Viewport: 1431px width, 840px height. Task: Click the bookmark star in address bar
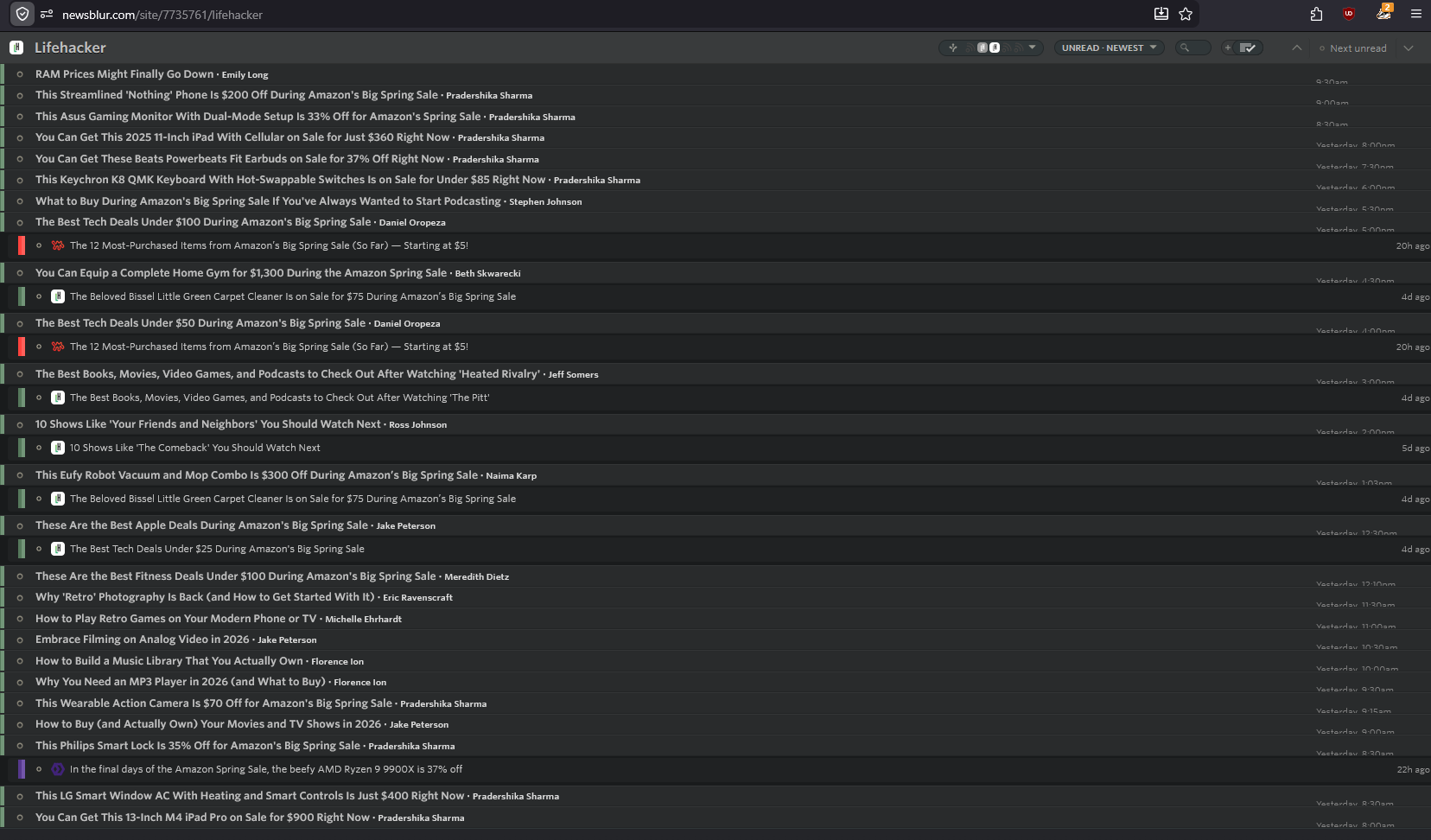pyautogui.click(x=1186, y=14)
